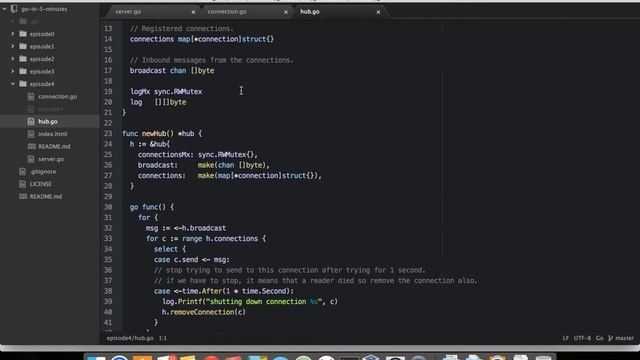Screen dimensions: 640x360
Task: Place cursor on 'broadcast chan []byte' line
Action: coord(172,71)
